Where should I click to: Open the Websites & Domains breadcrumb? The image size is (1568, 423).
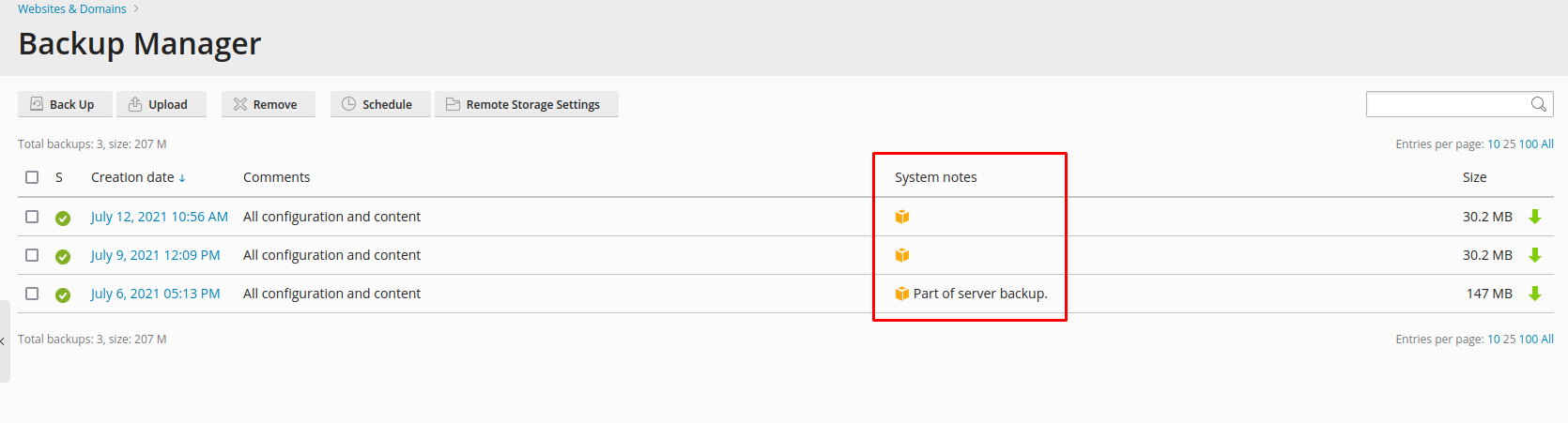click(72, 9)
